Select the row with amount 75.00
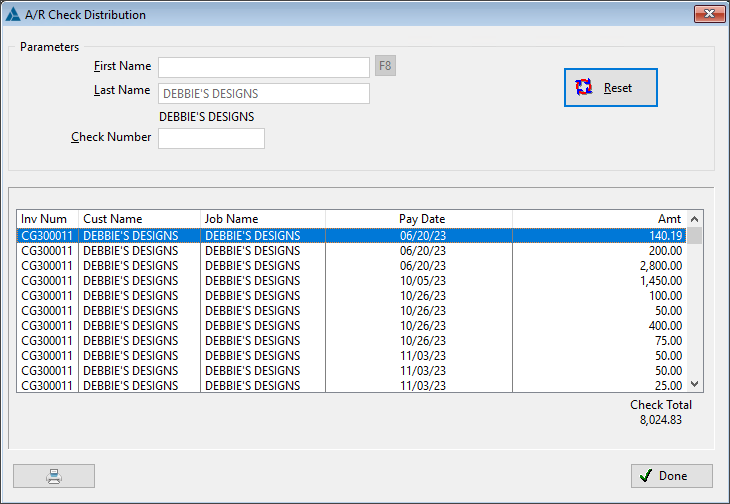Screen dimensions: 730x504 tap(351, 341)
